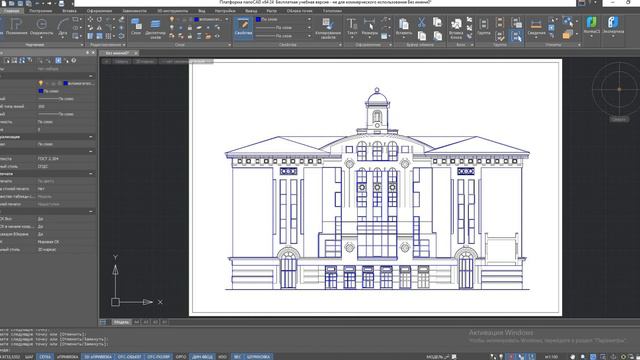
Task: Expand the Утилиты panel arrow
Action: click(x=579, y=45)
